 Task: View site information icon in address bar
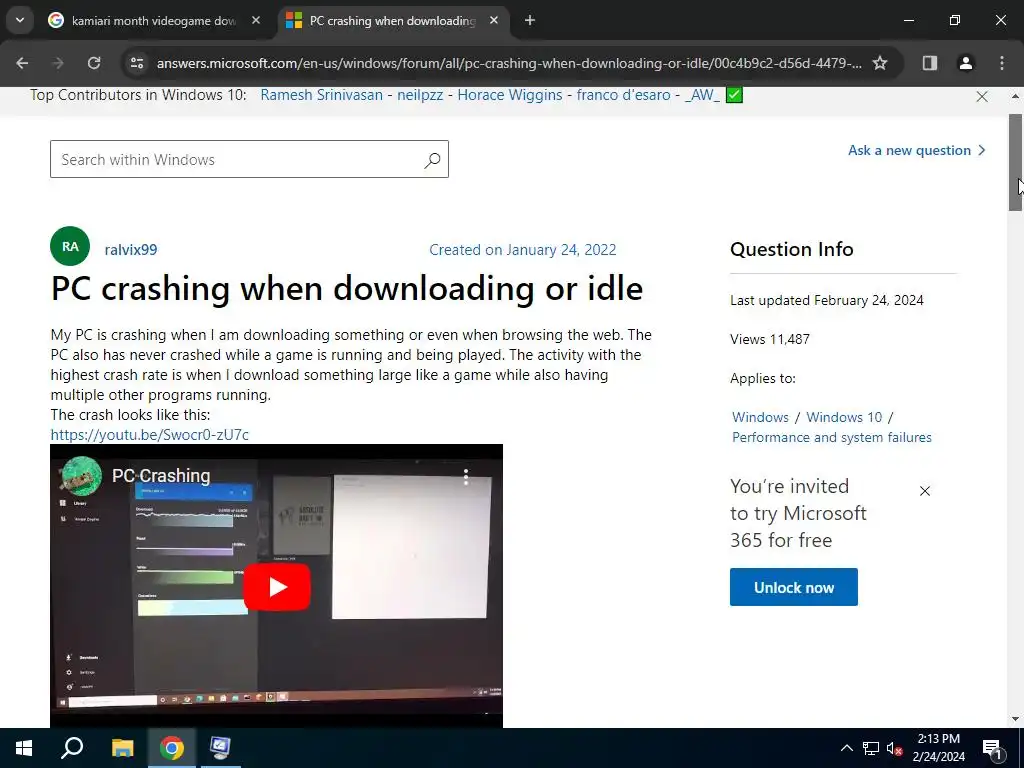(x=137, y=63)
